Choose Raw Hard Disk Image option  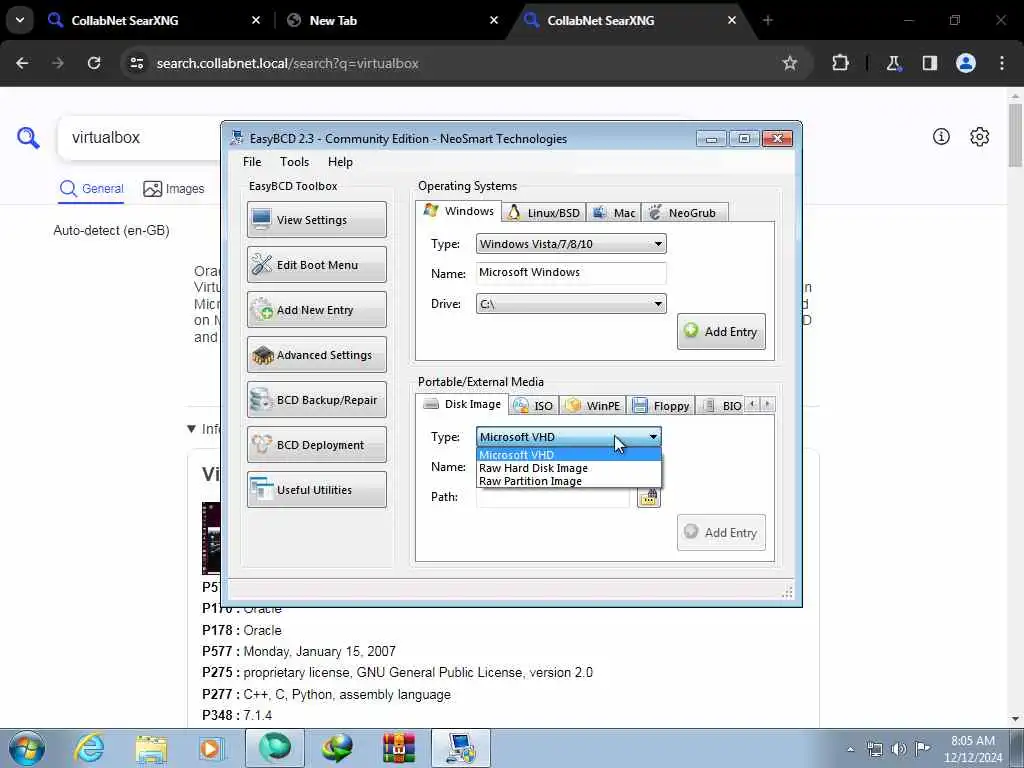[x=569, y=468]
